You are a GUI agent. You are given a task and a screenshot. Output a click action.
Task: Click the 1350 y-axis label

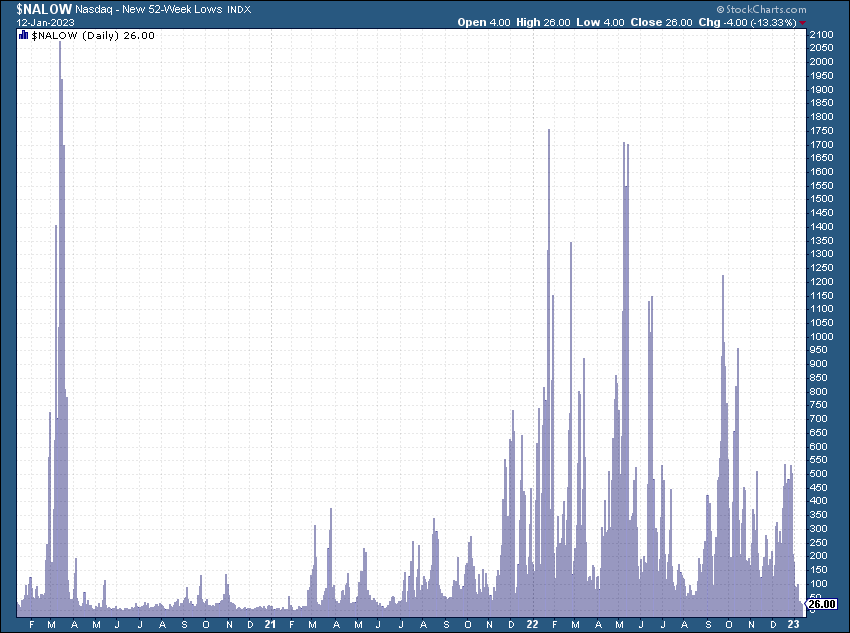(821, 241)
